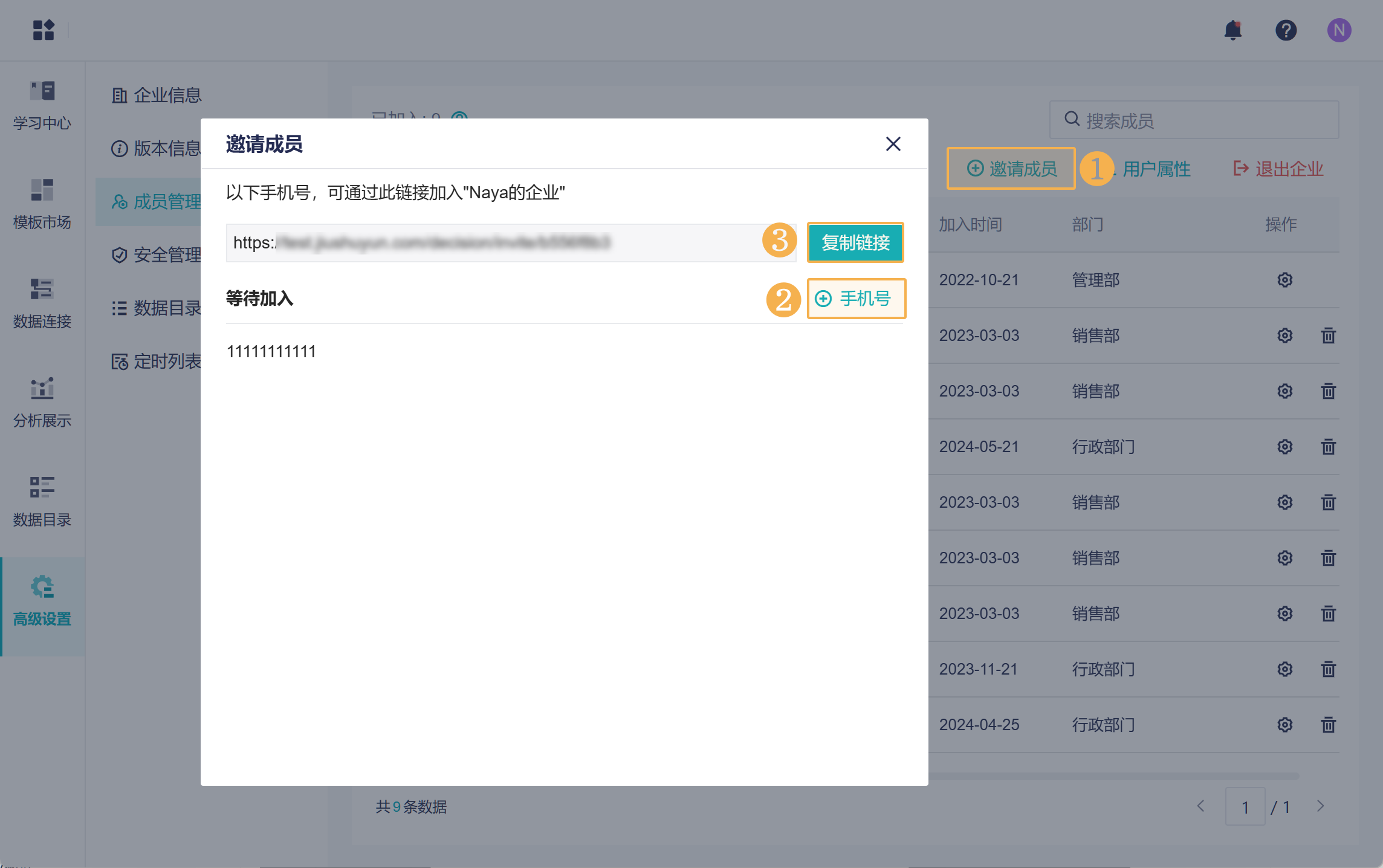Click the notification bell icon
The width and height of the screenshot is (1383, 868).
tap(1232, 30)
